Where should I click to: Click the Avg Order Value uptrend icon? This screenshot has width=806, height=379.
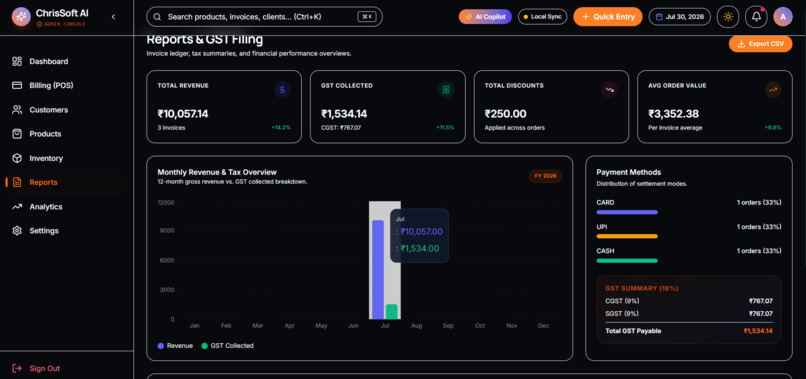click(x=773, y=90)
